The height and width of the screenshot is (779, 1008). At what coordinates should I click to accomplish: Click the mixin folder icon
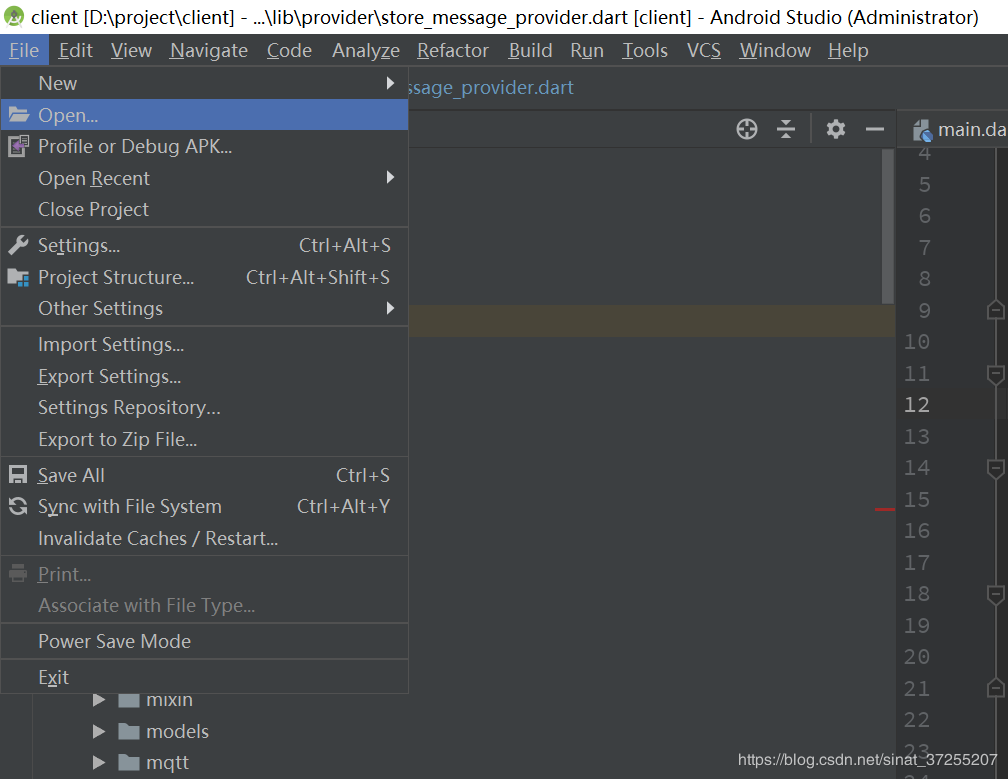129,699
